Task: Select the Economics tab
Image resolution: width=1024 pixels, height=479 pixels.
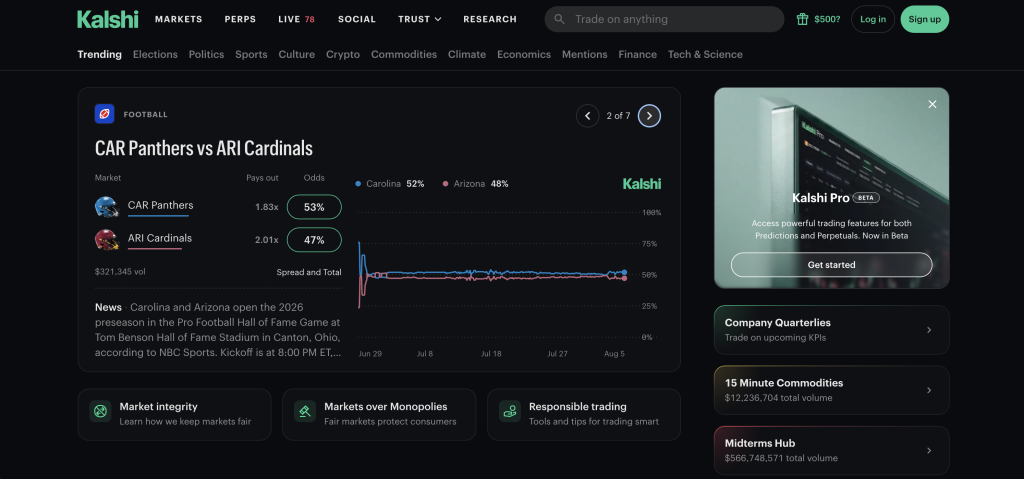Action: pos(524,54)
